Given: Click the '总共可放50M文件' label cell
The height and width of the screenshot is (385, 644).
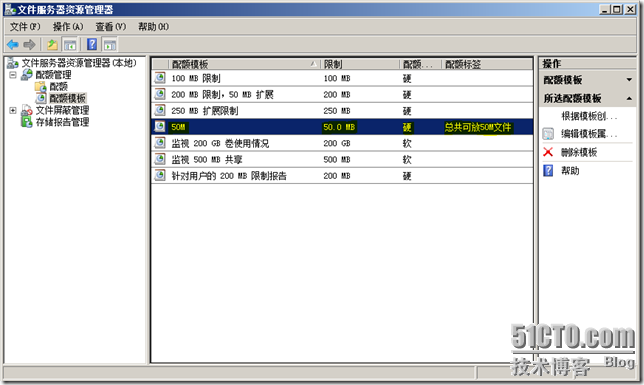Looking at the screenshot, I should coord(478,127).
